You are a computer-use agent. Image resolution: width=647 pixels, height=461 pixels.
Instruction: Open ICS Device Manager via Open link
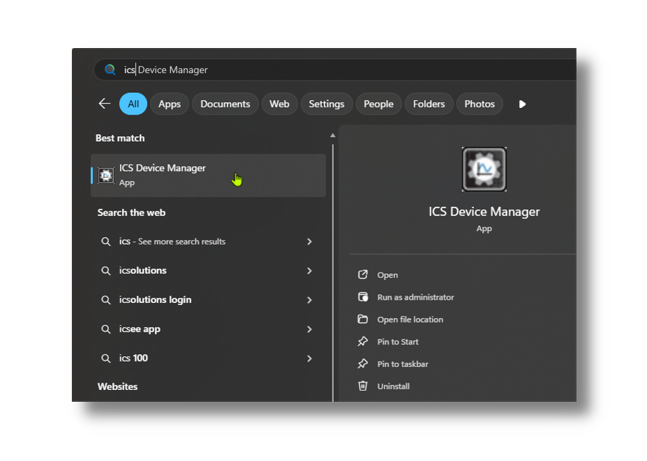tap(387, 275)
